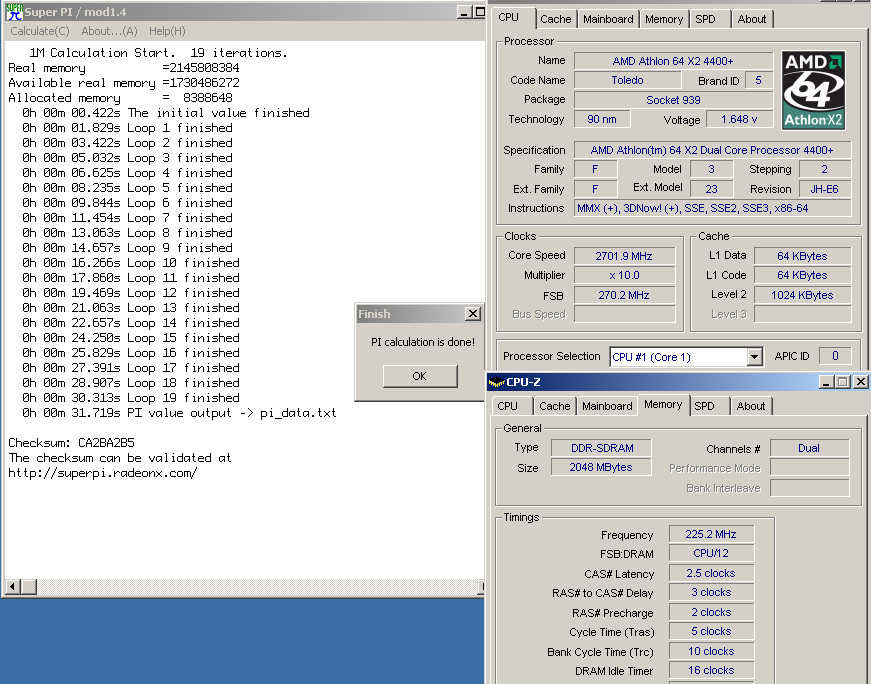Select Memory tab in lower CPU-Z window

[x=663, y=405]
